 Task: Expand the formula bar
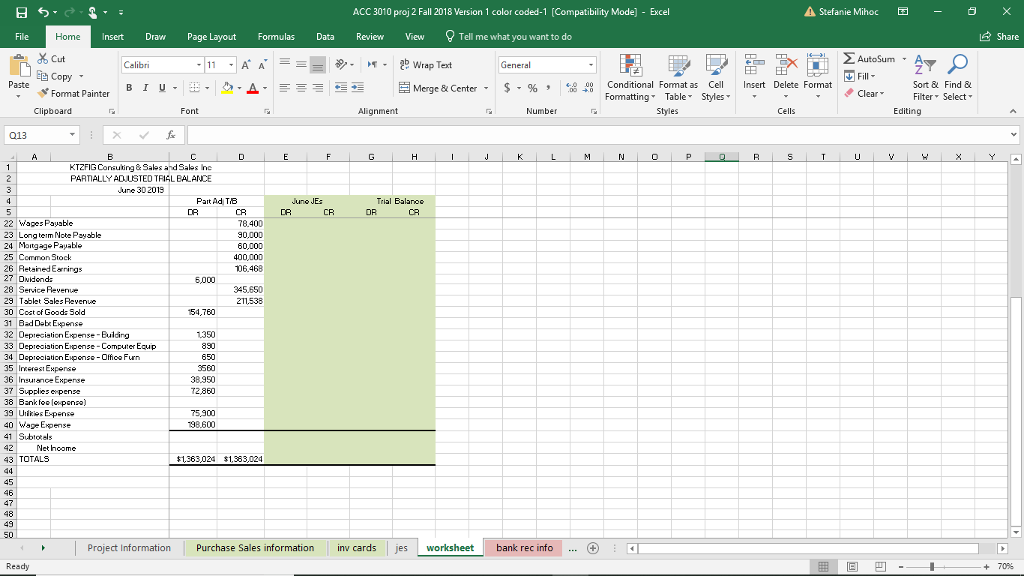[1013, 135]
